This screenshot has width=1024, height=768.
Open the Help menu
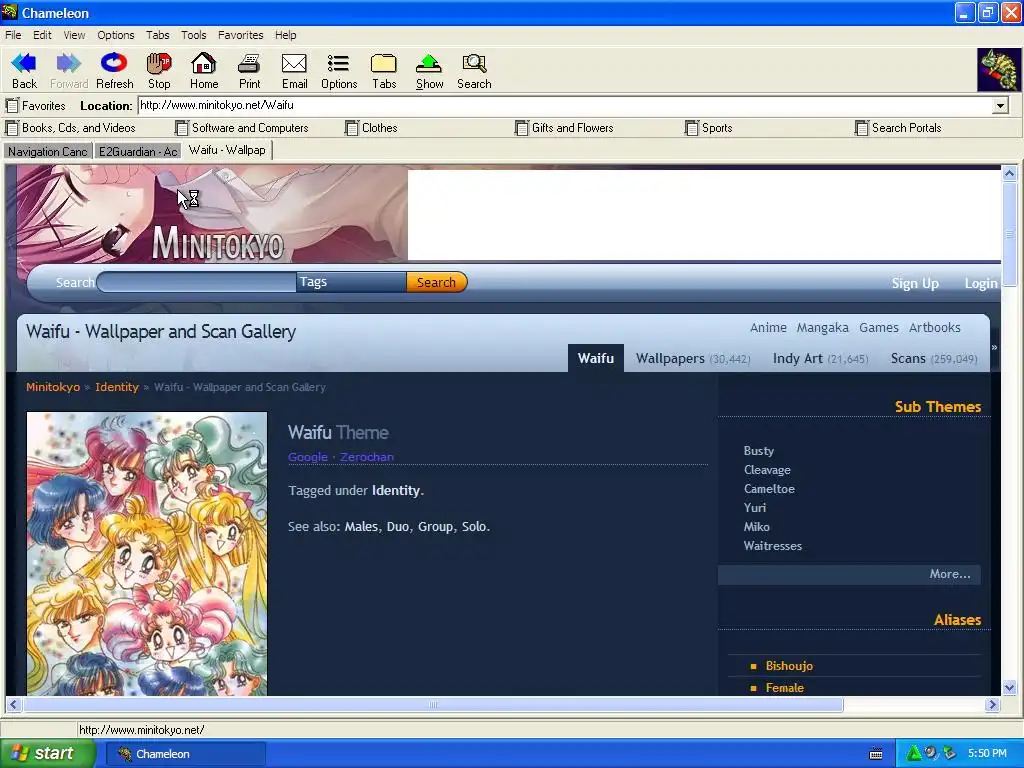coord(285,35)
